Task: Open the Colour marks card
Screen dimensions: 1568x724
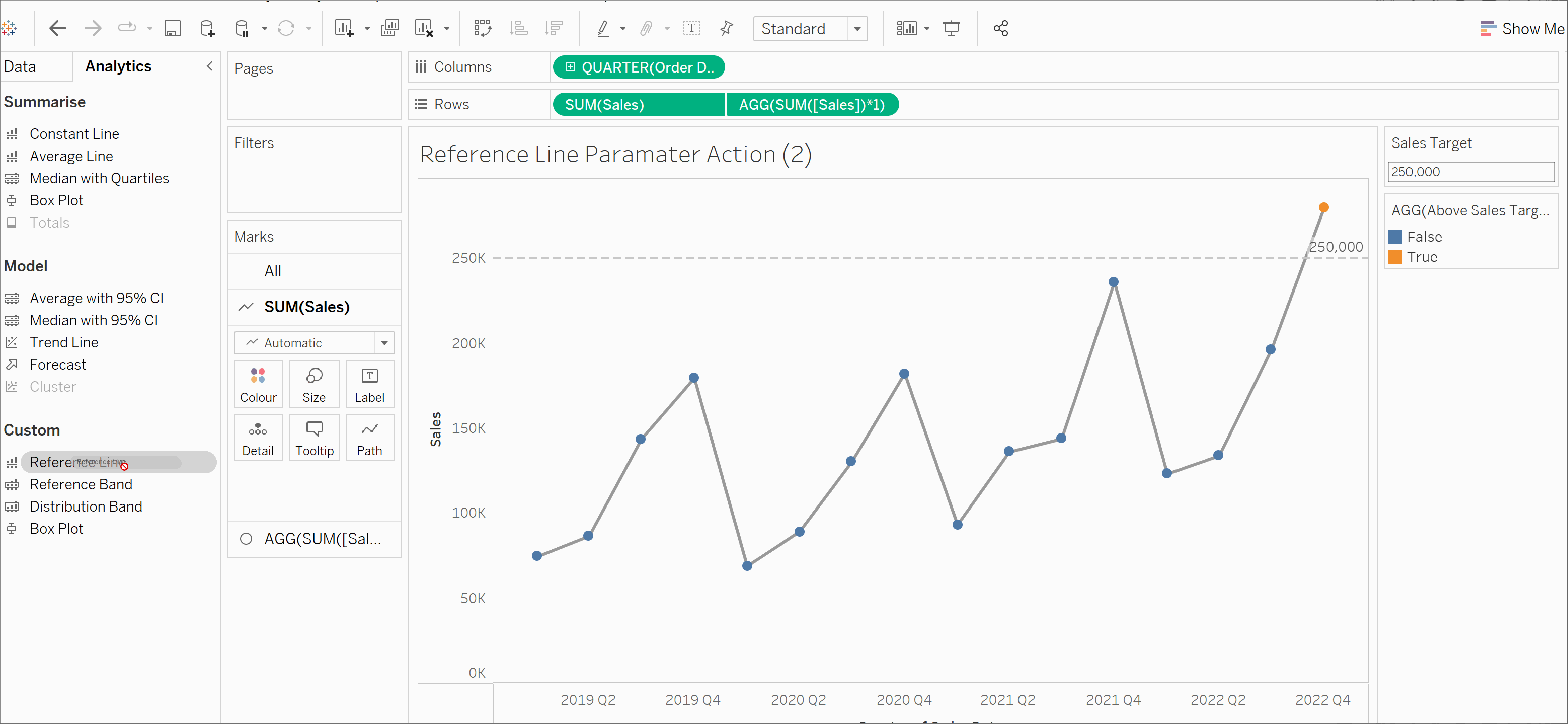Action: [258, 385]
